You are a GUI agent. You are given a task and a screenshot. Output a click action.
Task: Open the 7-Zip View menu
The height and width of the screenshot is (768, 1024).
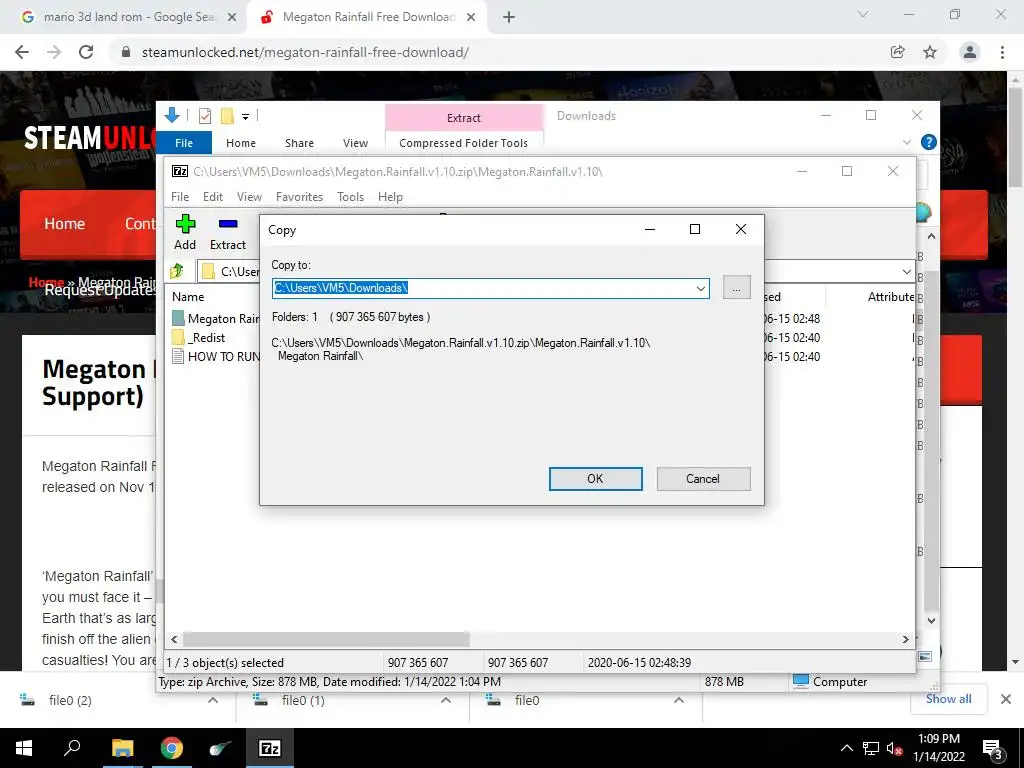tap(249, 197)
